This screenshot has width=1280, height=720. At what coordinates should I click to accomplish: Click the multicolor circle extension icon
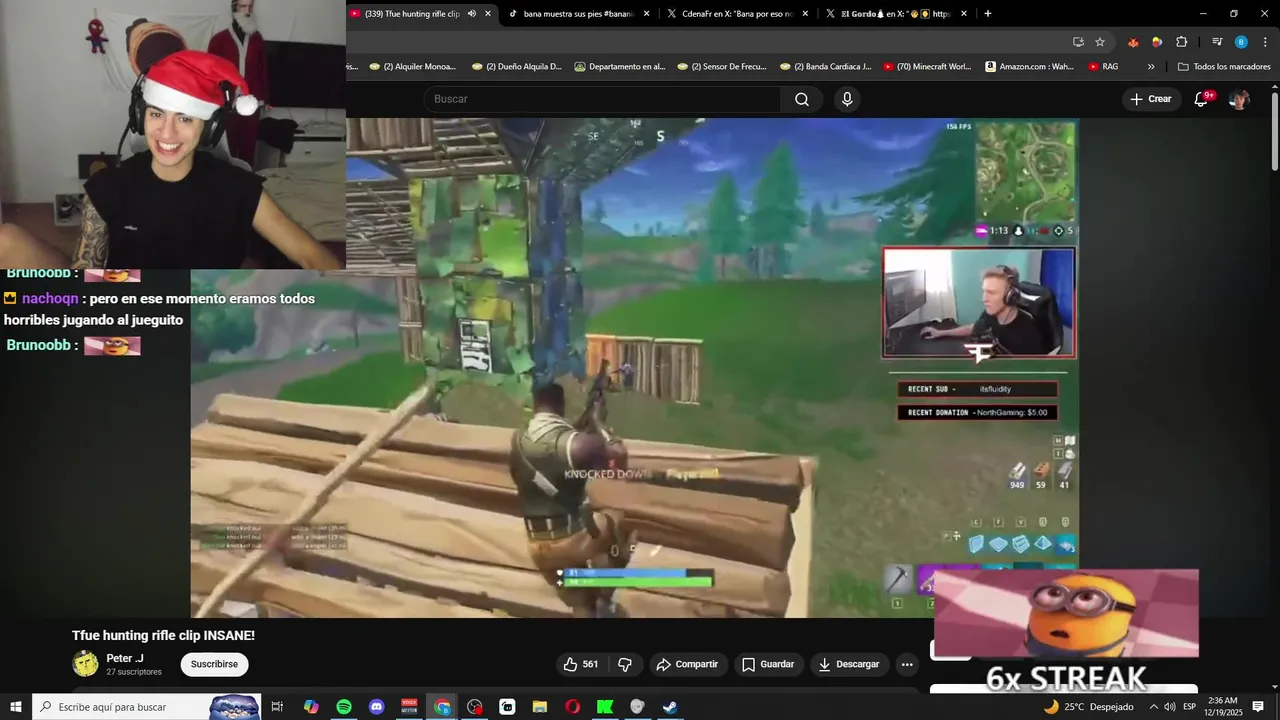tap(1157, 42)
